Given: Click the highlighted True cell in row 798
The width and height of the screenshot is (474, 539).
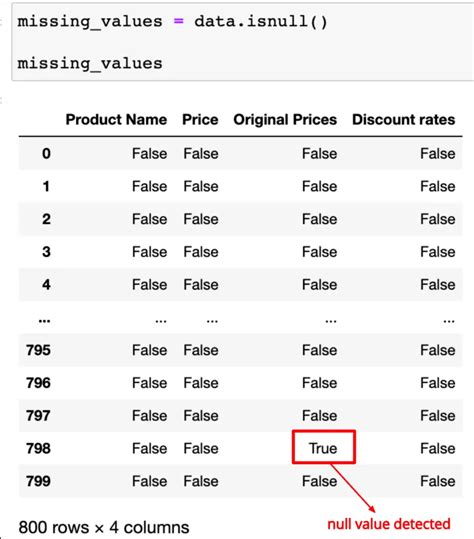Looking at the screenshot, I should (323, 448).
